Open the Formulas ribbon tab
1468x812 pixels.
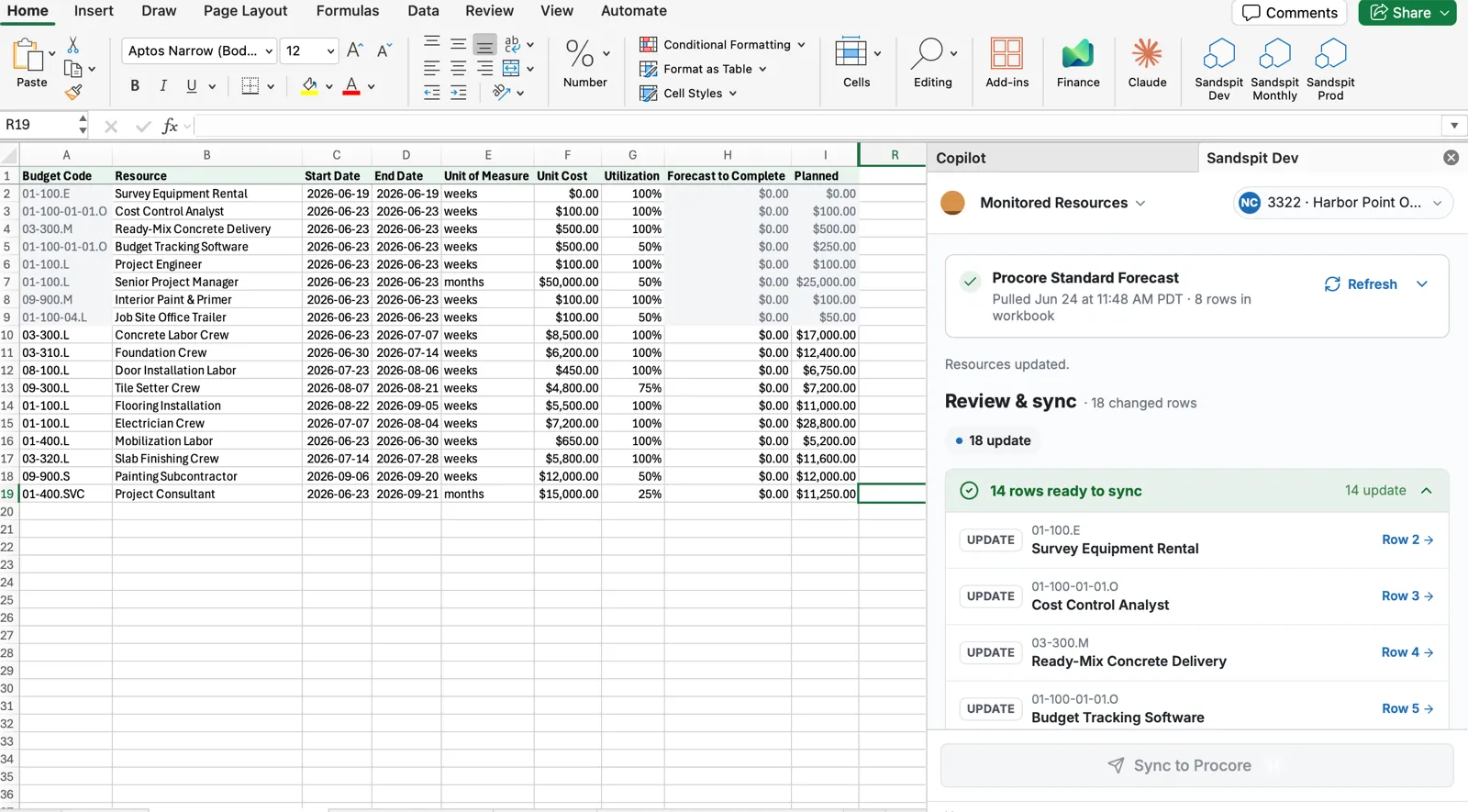tap(348, 11)
